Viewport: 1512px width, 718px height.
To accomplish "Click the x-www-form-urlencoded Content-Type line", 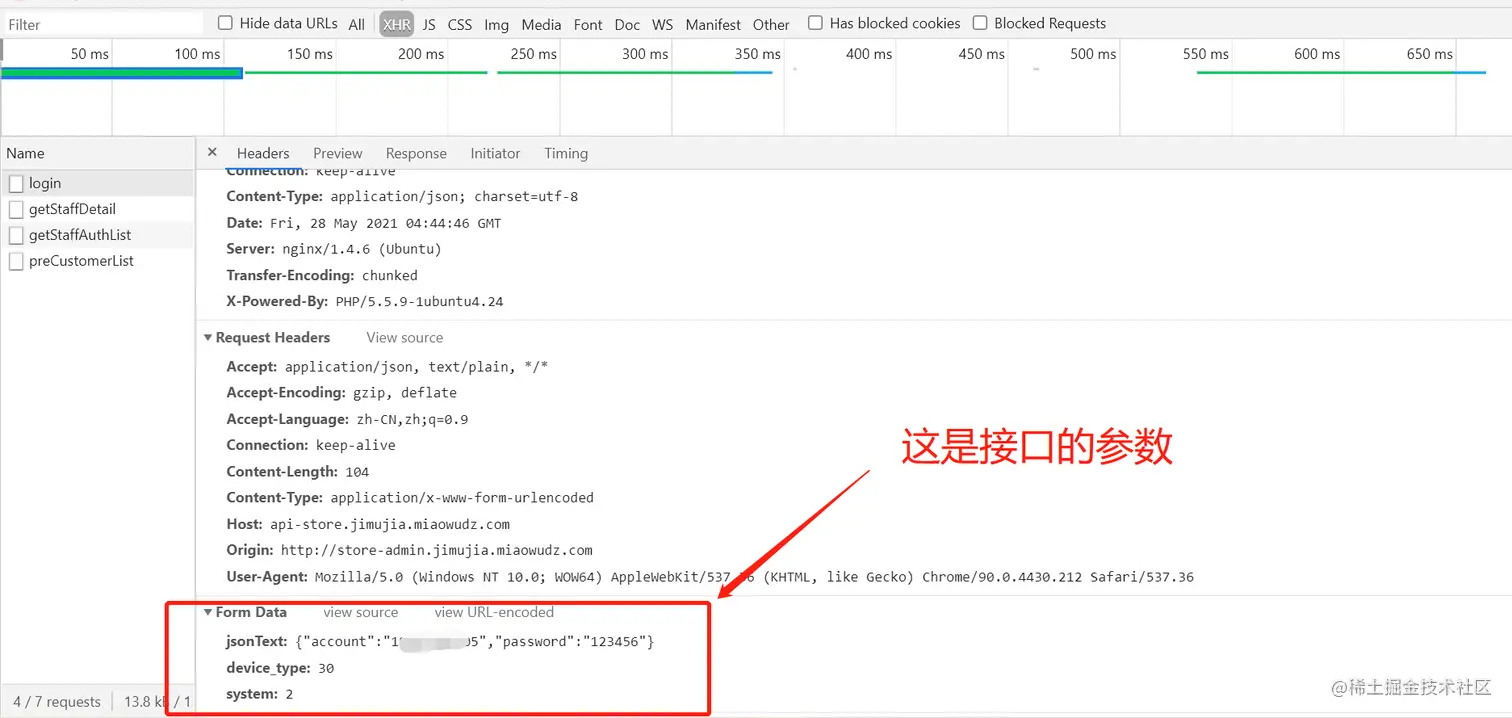I will click(x=410, y=497).
